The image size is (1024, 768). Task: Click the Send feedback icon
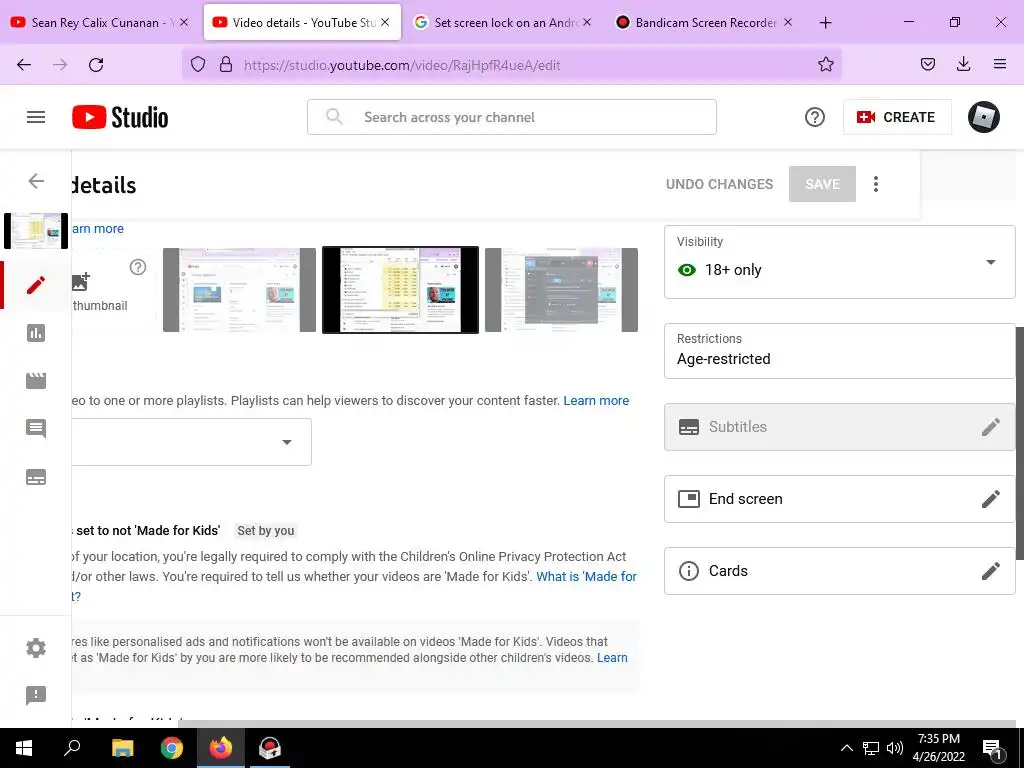point(36,695)
